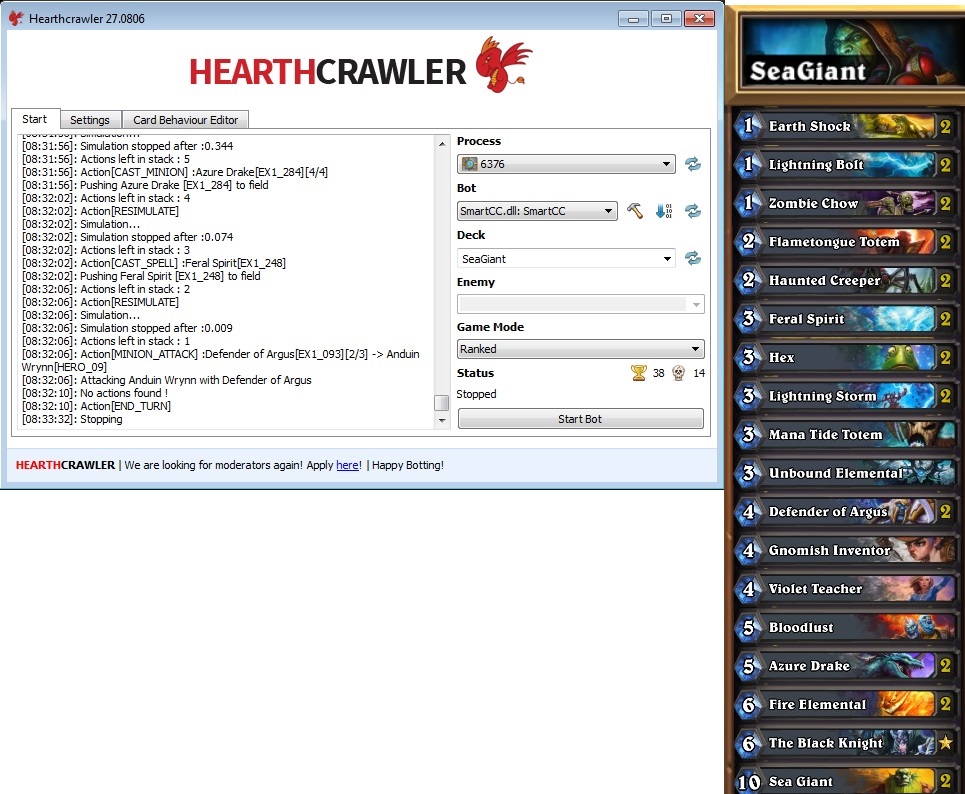Select the Violet Teacher card

tap(845, 588)
